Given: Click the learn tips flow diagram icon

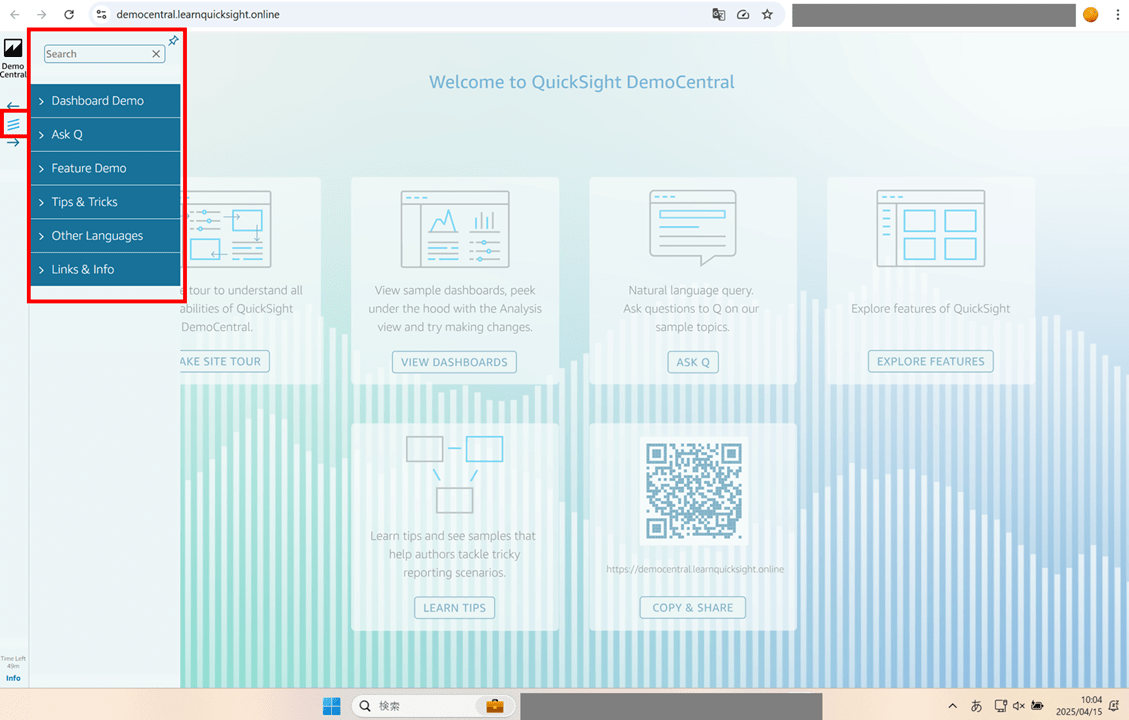Looking at the screenshot, I should 454,474.
